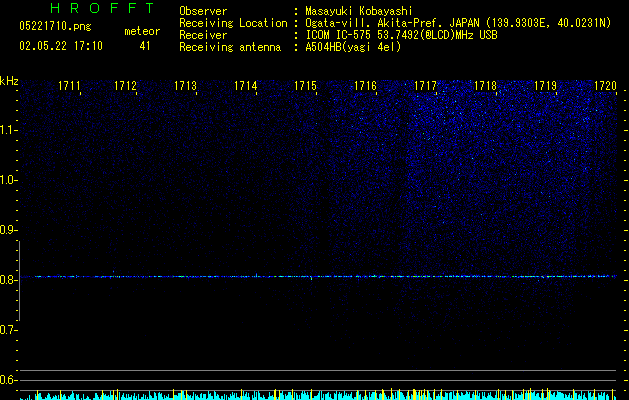Screen dimensions: 629x400
Task: Click the 1712 time marker
Action: click(125, 86)
